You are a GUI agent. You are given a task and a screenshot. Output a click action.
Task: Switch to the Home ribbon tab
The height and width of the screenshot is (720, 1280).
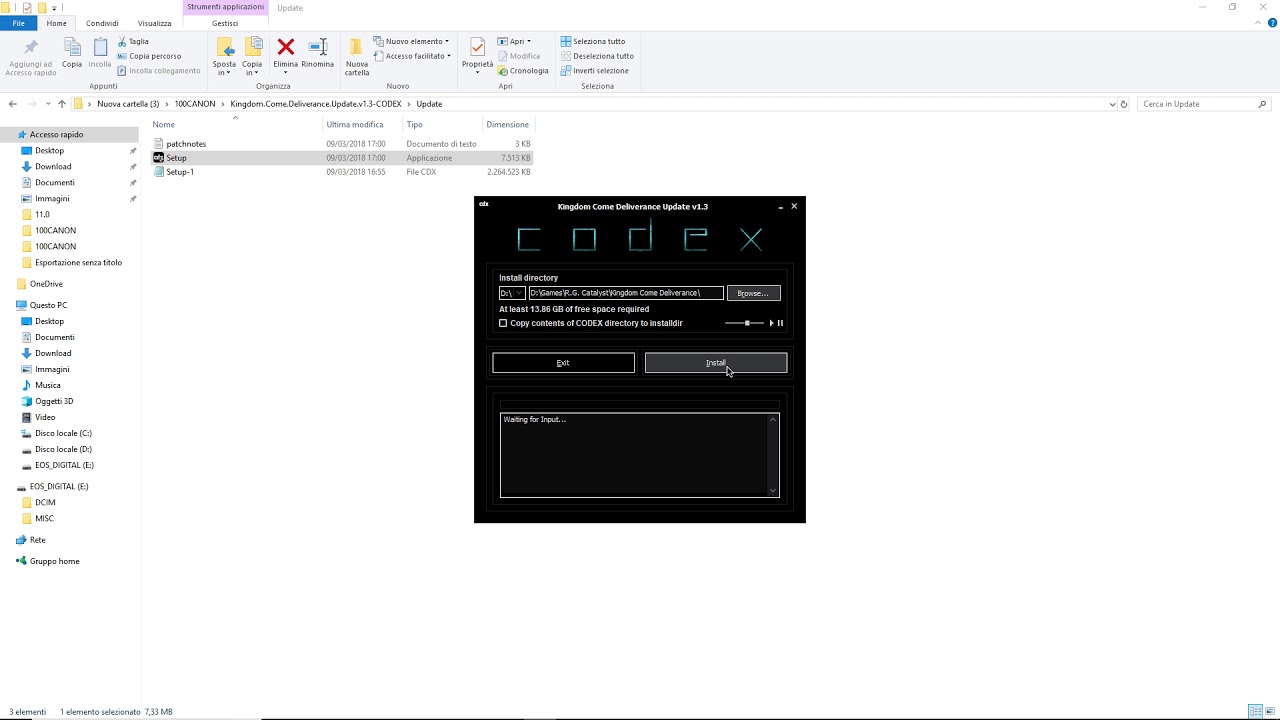(57, 23)
